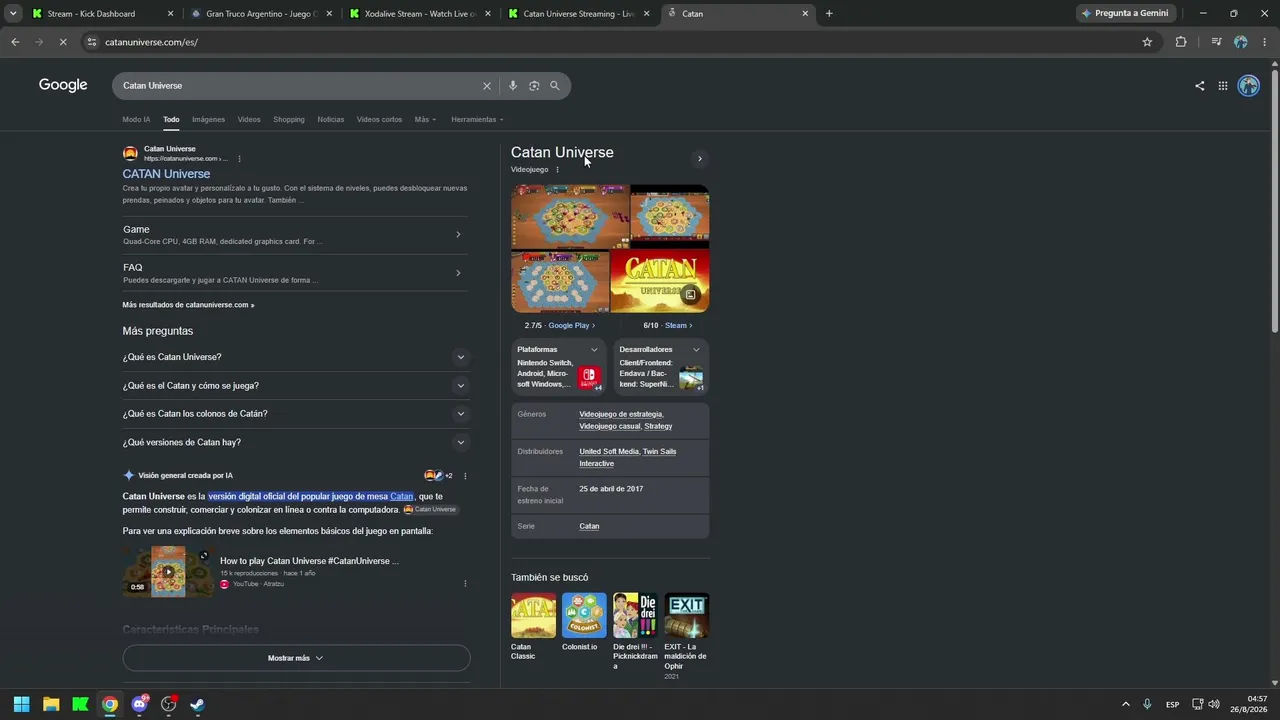Open Steam from the taskbar
Viewport: 1280px width, 720px height.
point(198,704)
